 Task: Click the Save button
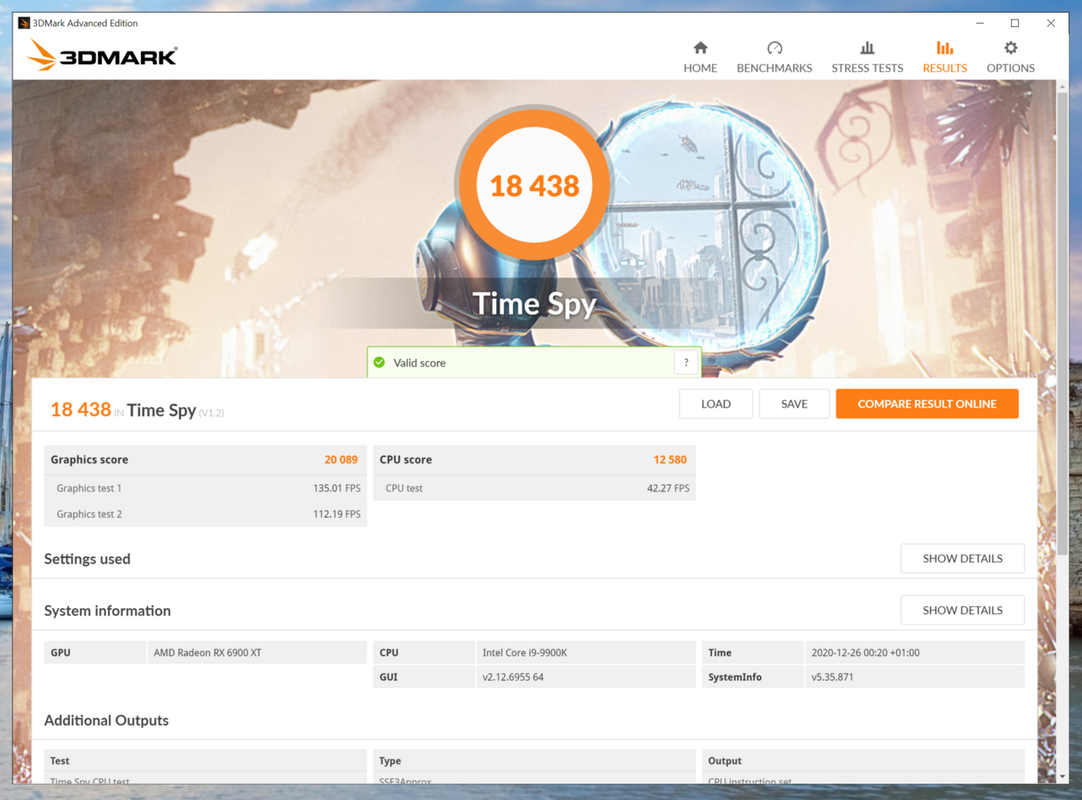[x=794, y=404]
